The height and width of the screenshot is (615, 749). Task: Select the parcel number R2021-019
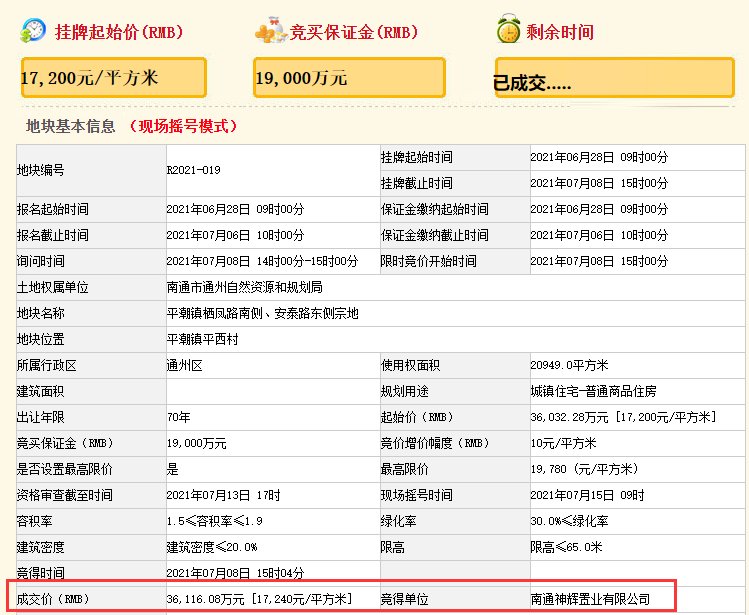pos(193,170)
